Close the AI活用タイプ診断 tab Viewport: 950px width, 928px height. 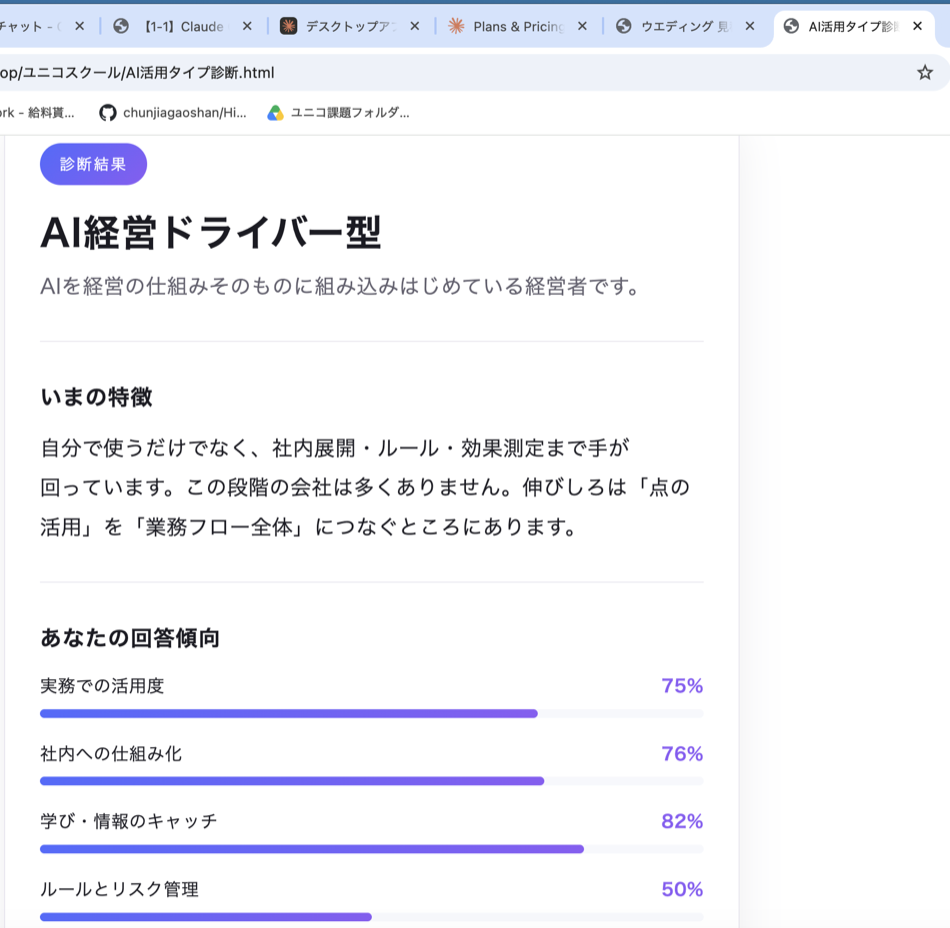click(917, 26)
